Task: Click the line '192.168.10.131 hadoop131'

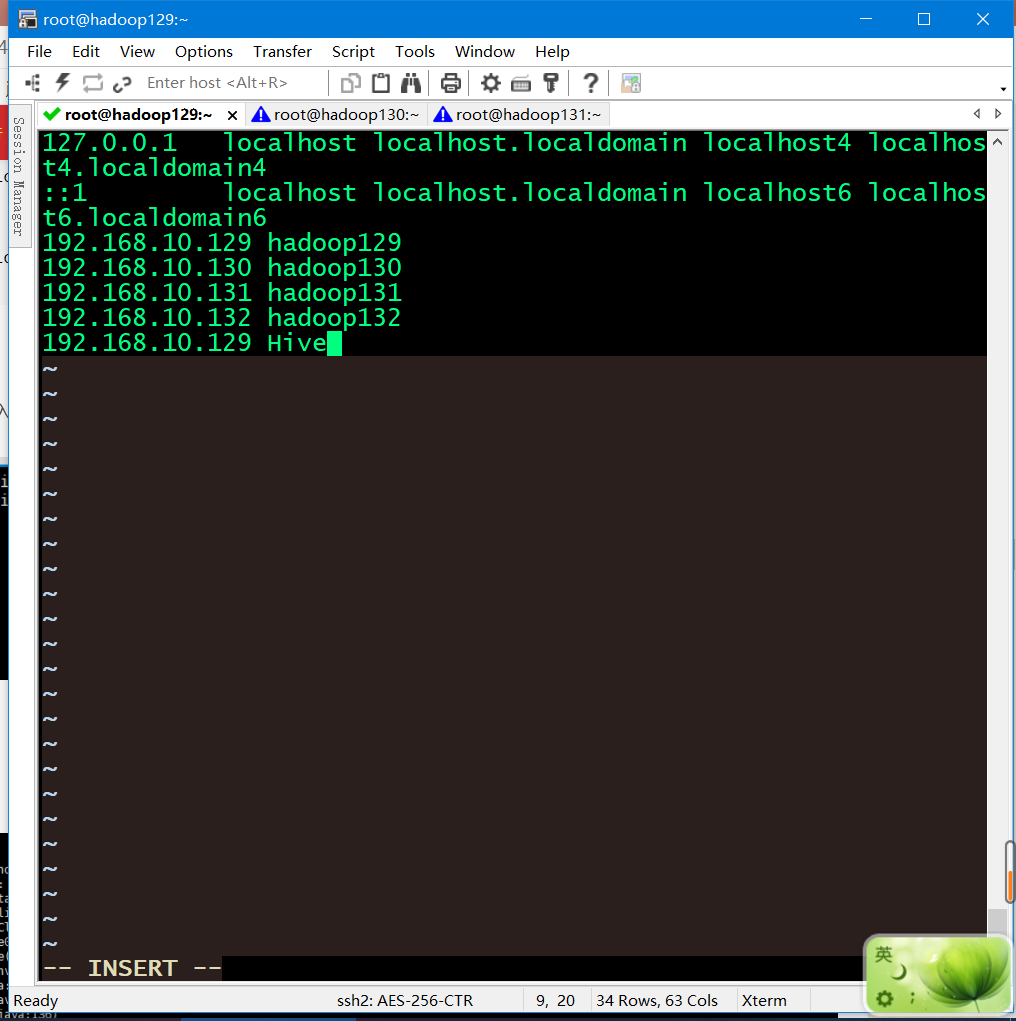Action: [221, 292]
